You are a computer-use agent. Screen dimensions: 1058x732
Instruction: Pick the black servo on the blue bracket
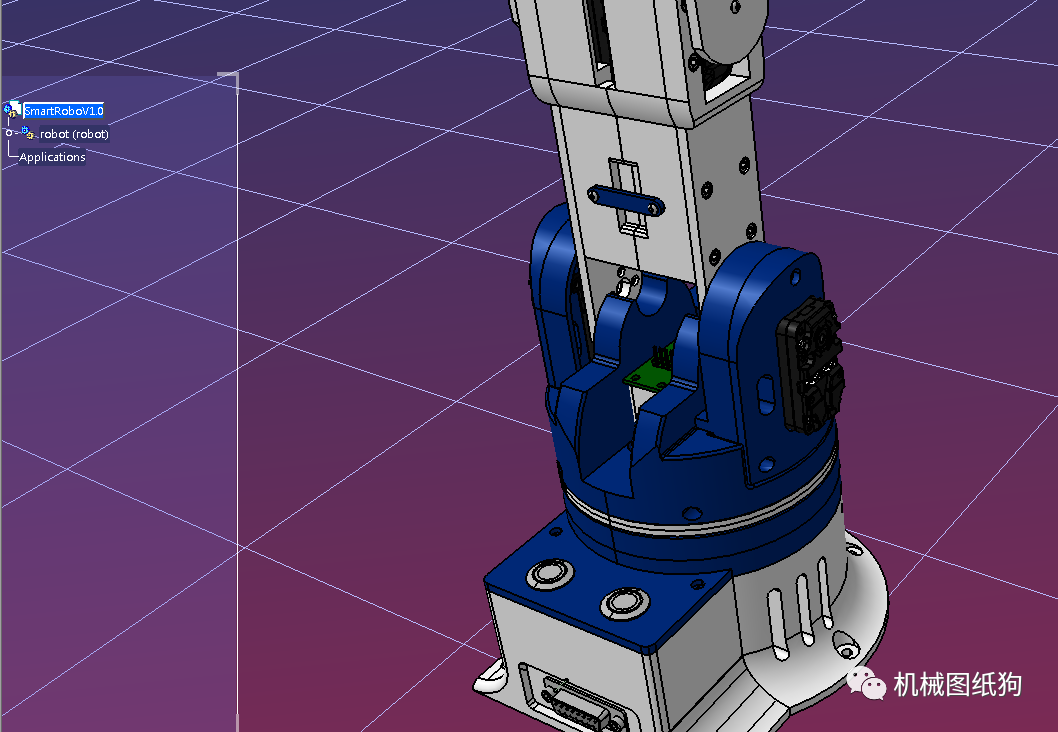point(811,364)
